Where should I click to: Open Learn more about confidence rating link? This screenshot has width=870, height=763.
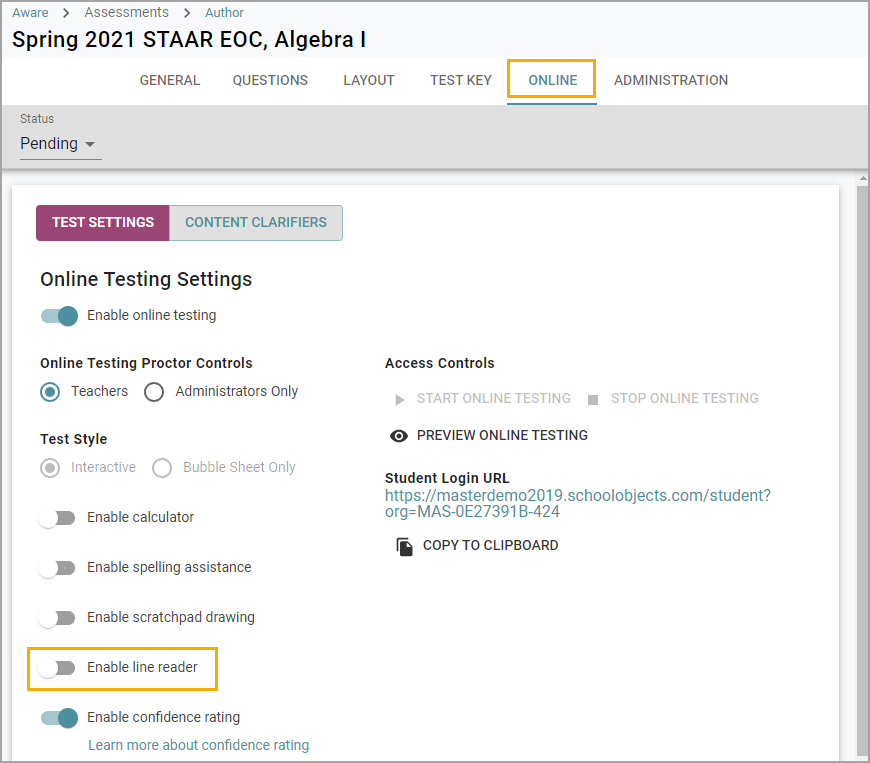199,745
